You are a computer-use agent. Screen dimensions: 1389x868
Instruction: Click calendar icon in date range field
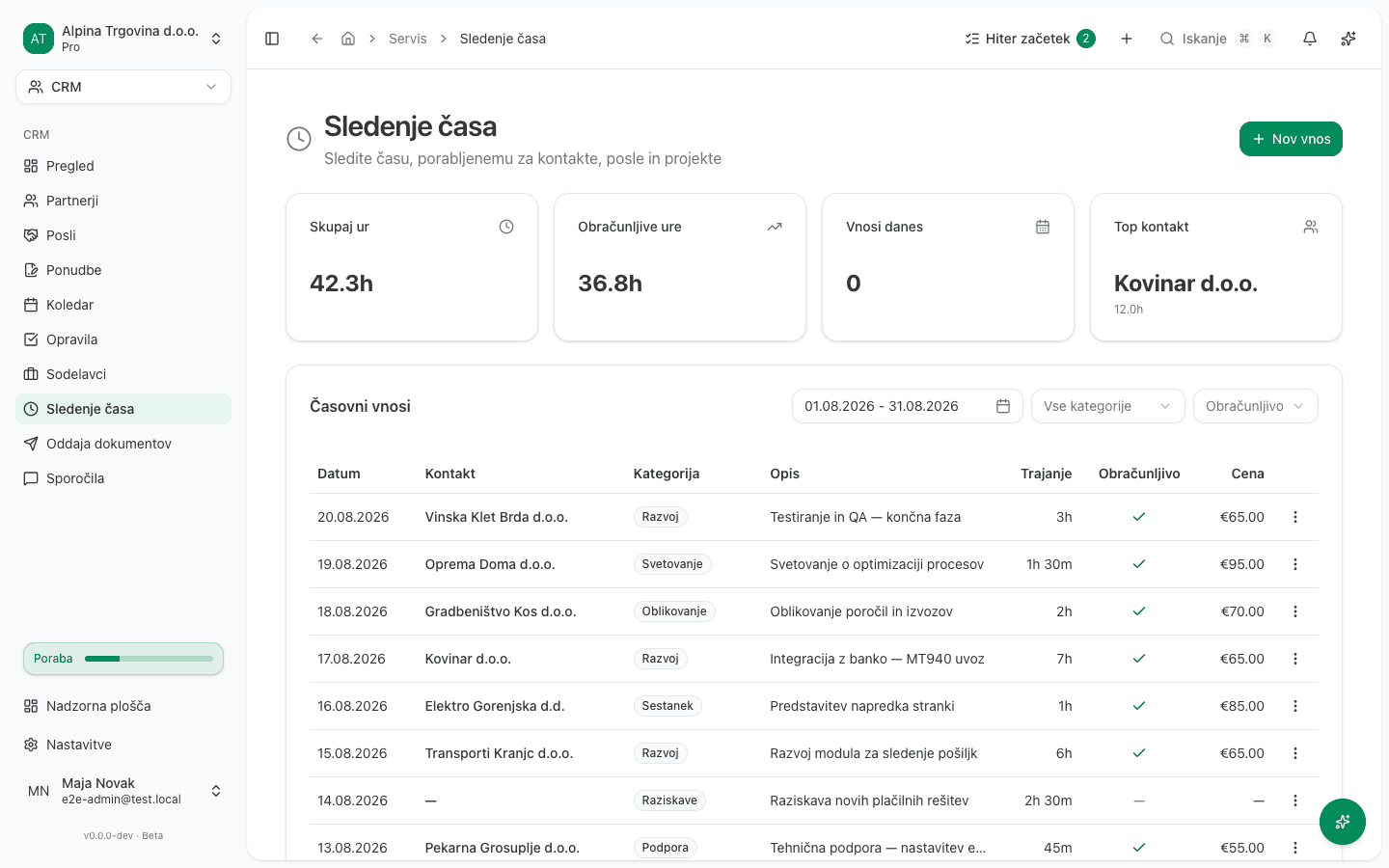(x=1003, y=406)
